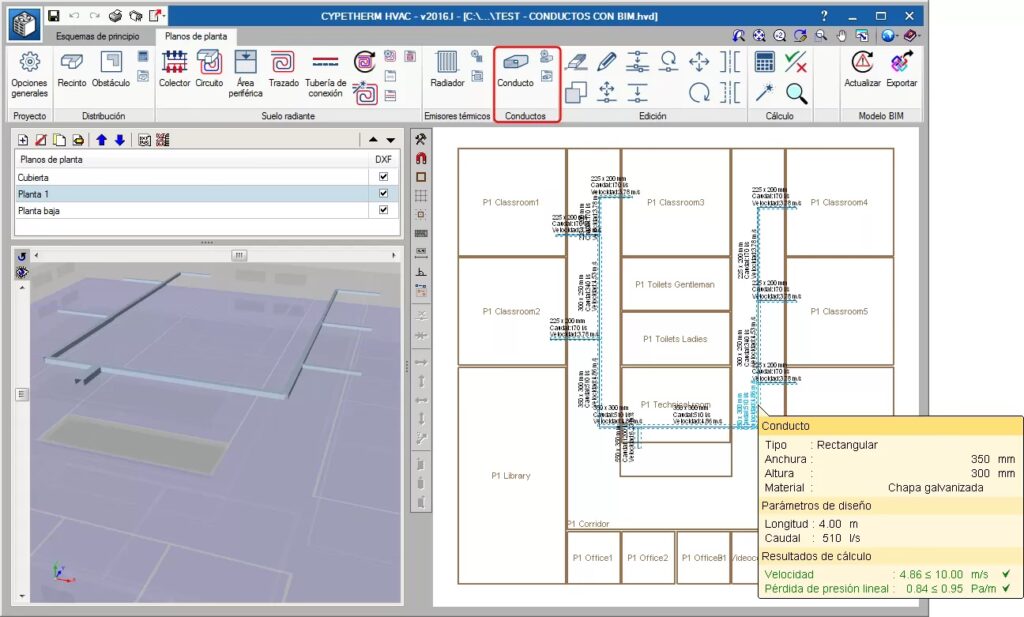Select the Radiador emitter tool
This screenshot has height=617, width=1024.
[x=447, y=70]
